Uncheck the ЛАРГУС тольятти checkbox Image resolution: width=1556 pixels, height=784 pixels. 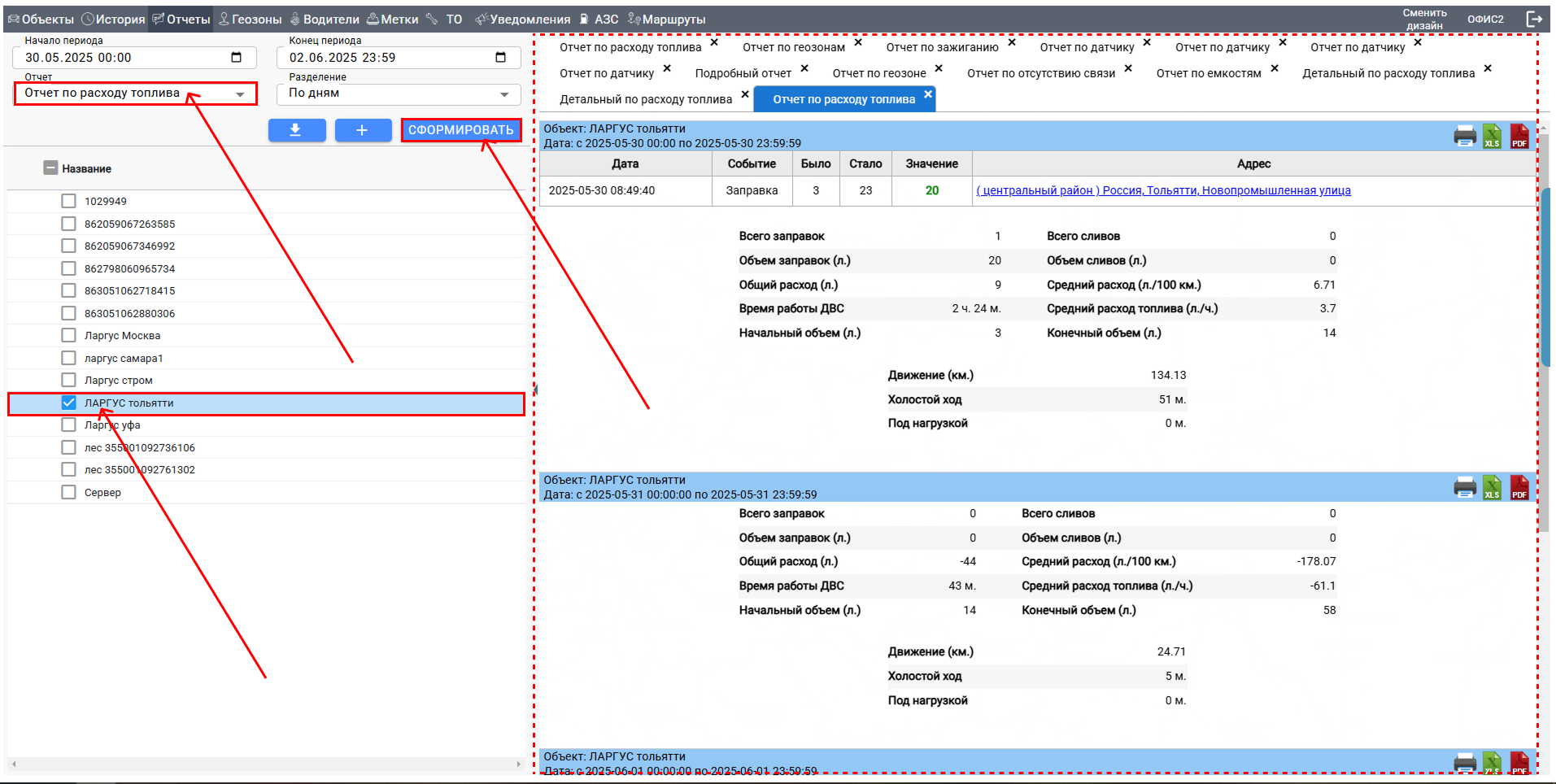tap(69, 403)
